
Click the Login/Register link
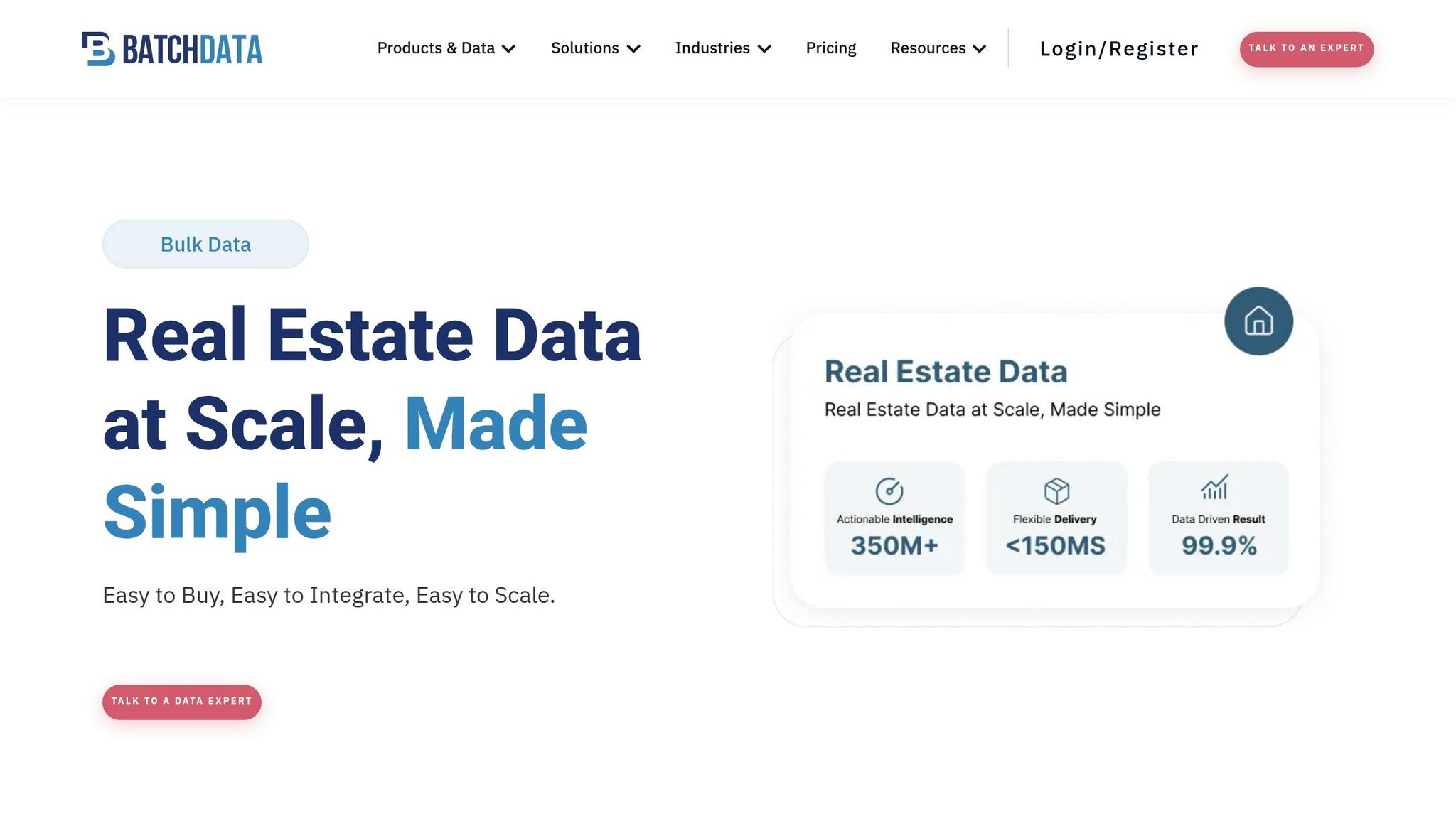coord(1118,48)
